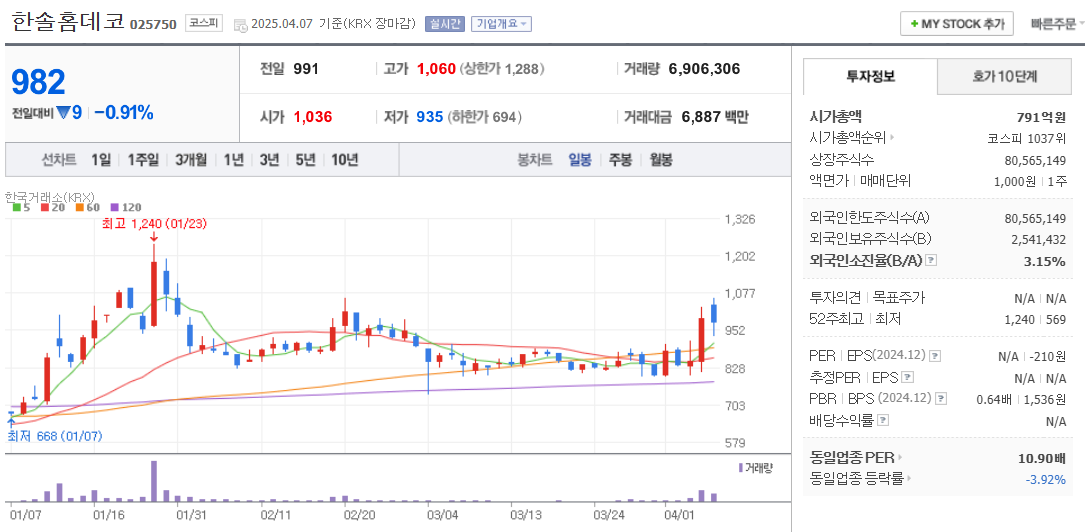Click the arrow next to 동일업종 PER
The image size is (1090, 532).
(x=899, y=458)
